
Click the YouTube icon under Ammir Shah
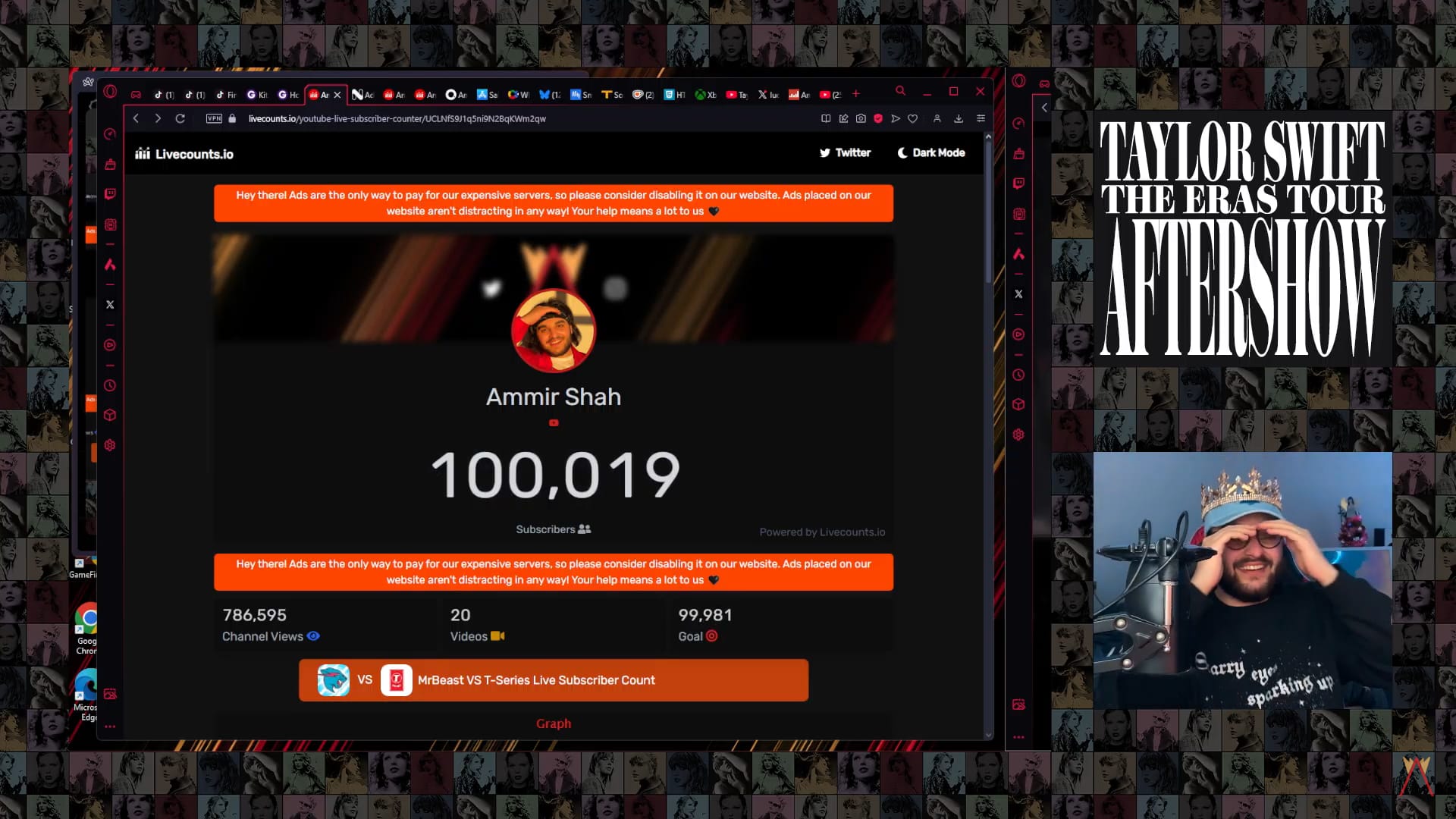tap(554, 423)
